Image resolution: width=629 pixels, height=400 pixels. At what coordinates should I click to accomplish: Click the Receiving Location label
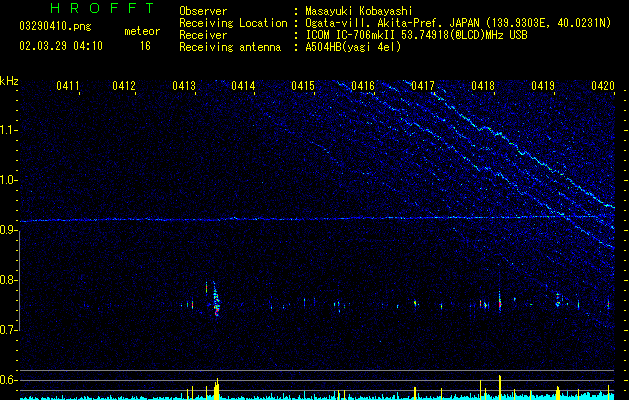(x=233, y=23)
